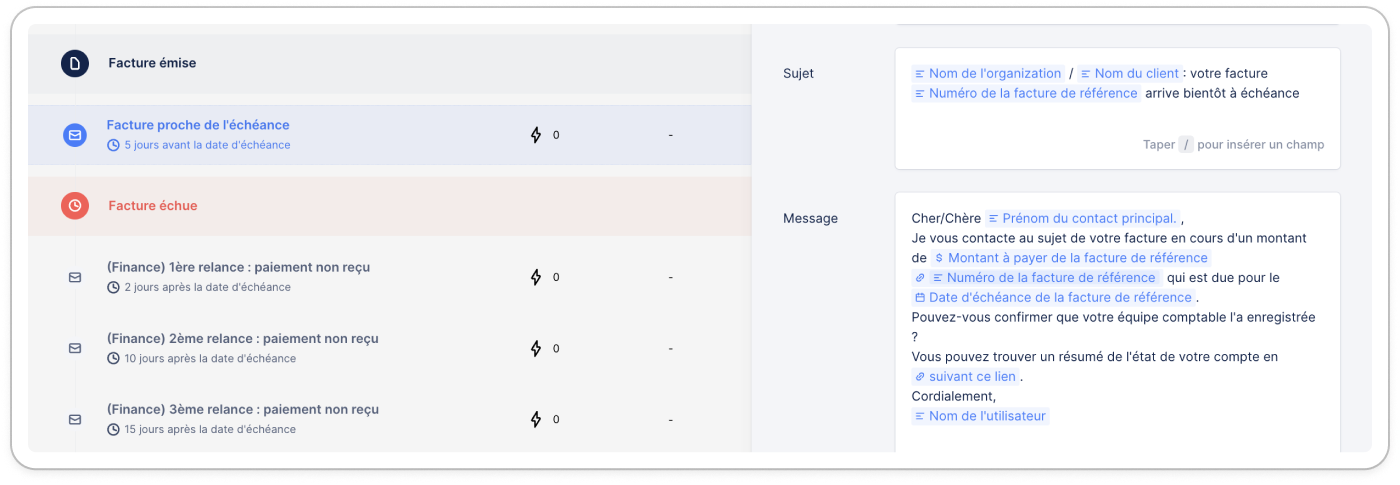Click the blue envelope icon for Facture proche de l'échéance
The height and width of the screenshot is (485, 1400).
pos(75,135)
